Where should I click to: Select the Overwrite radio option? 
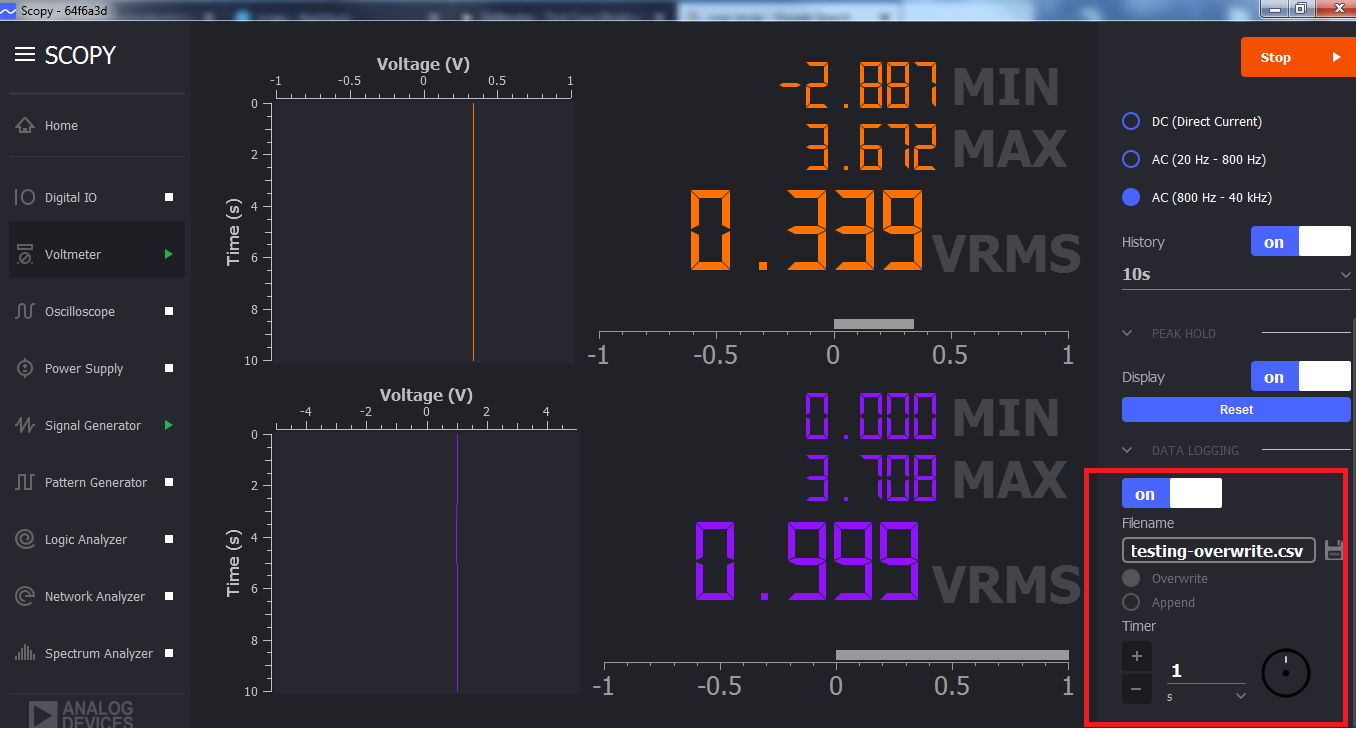pyautogui.click(x=1131, y=579)
